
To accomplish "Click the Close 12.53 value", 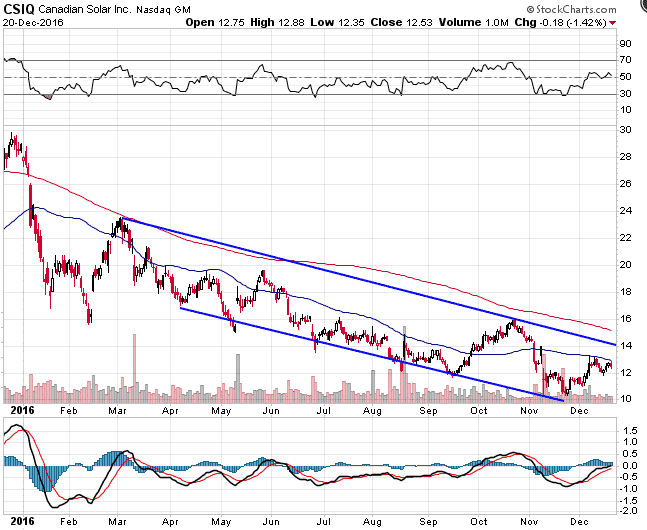I will pyautogui.click(x=401, y=22).
